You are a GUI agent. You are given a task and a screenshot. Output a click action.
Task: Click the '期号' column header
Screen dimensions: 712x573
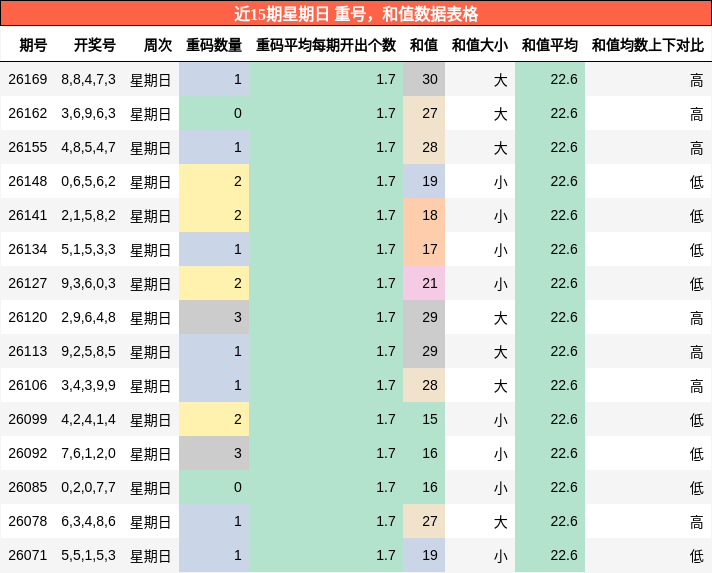click(33, 45)
